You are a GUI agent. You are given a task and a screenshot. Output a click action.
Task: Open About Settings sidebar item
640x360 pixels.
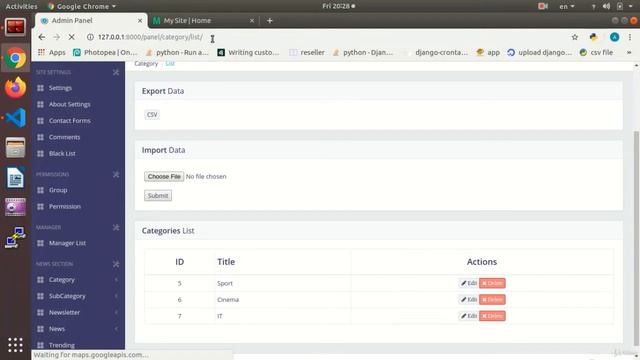(69, 104)
